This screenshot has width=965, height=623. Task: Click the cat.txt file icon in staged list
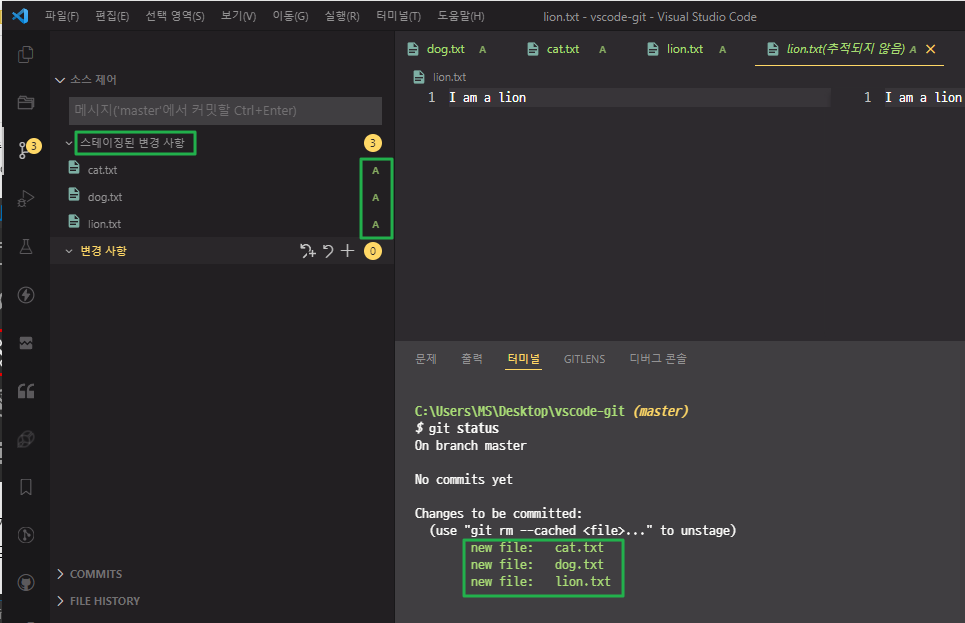click(x=74, y=167)
